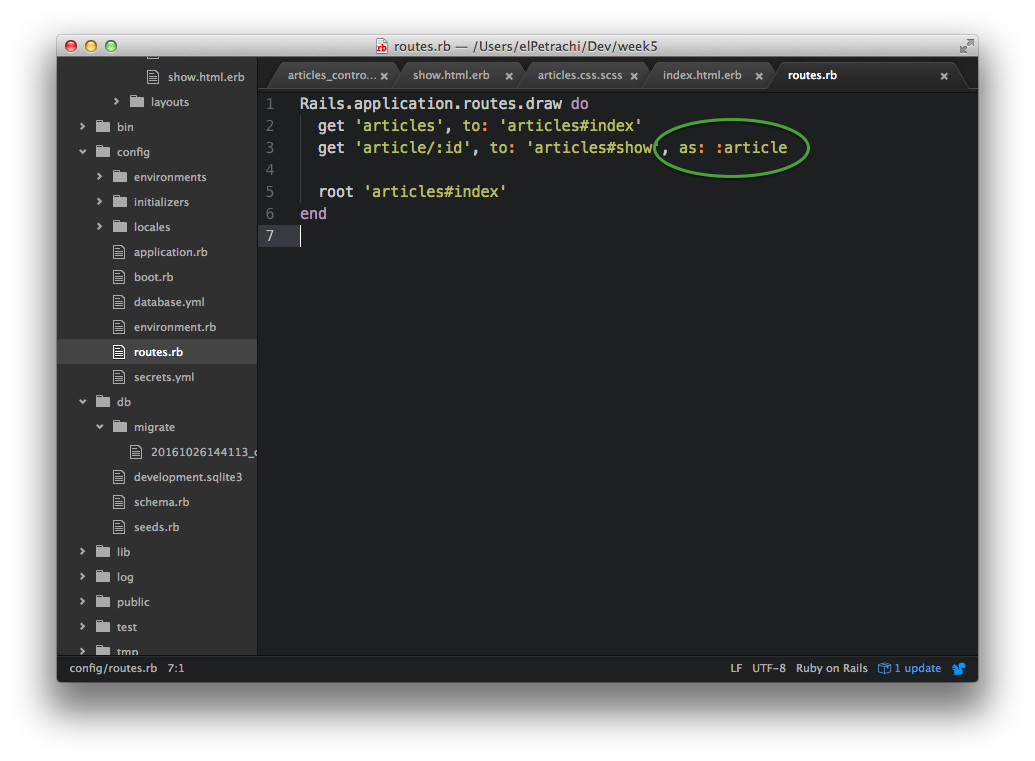
Task: Click the routes.rb file icon in tree
Action: point(119,352)
